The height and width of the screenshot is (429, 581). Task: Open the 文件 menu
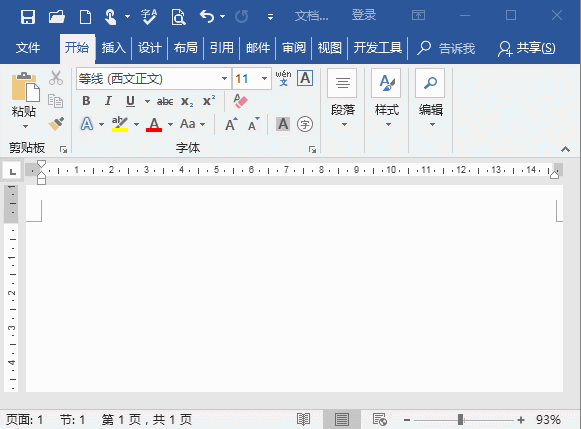click(x=28, y=48)
